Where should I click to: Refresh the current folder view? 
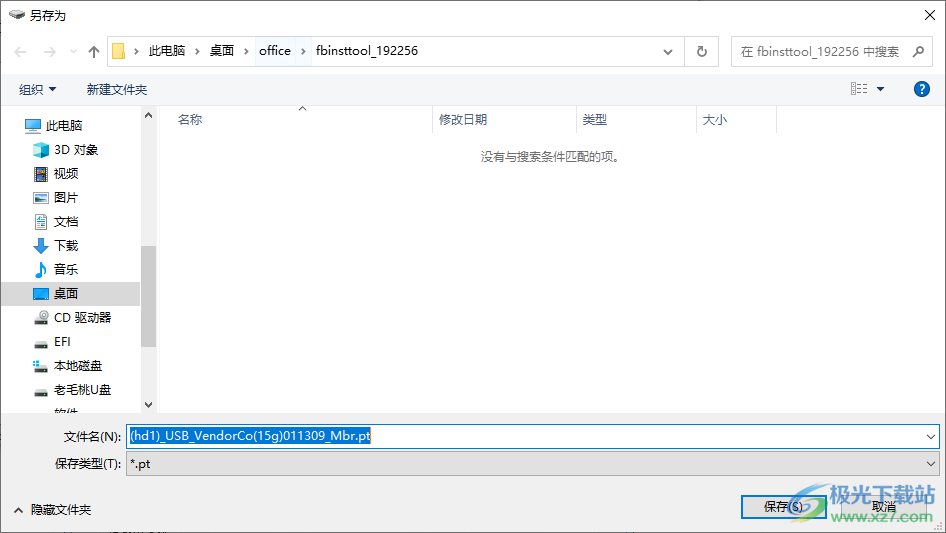tap(702, 52)
